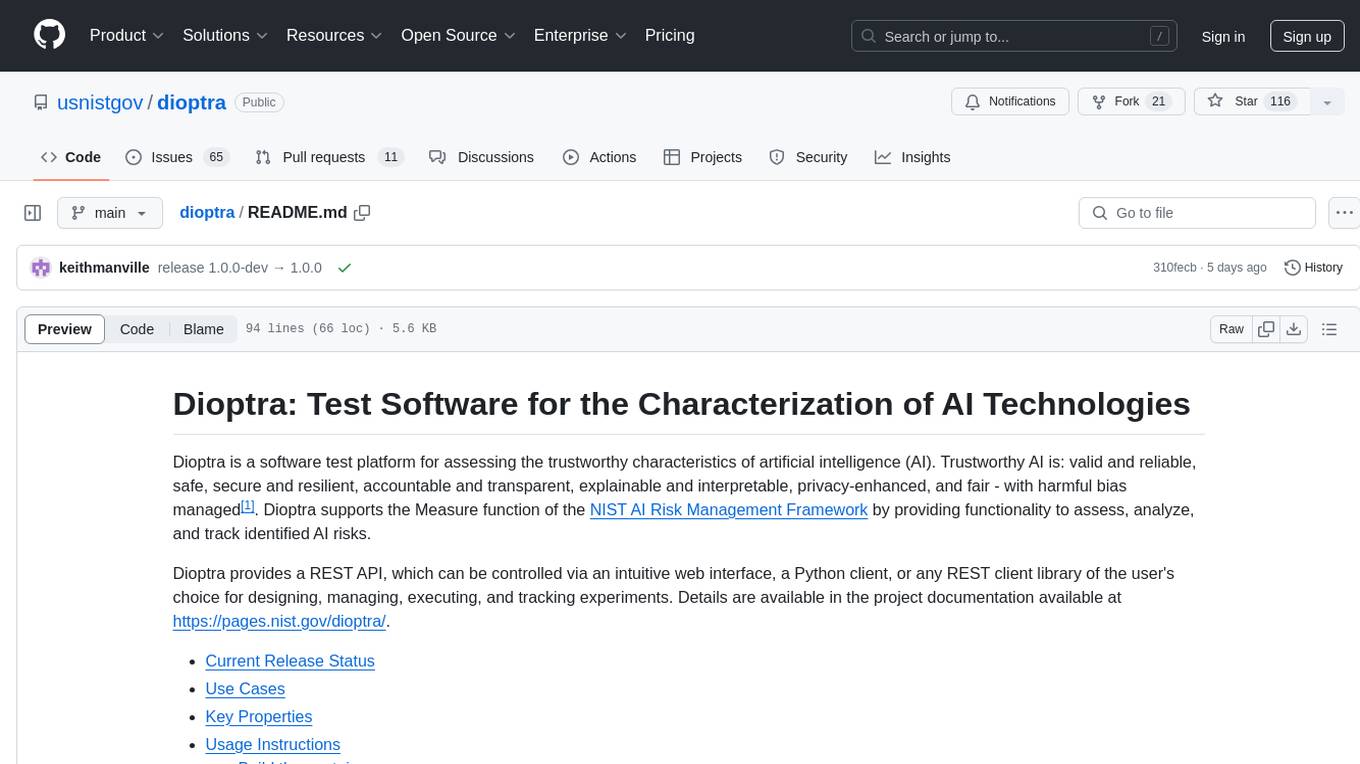Jump to Key Properties section
The image size is (1360, 764).
259,717
